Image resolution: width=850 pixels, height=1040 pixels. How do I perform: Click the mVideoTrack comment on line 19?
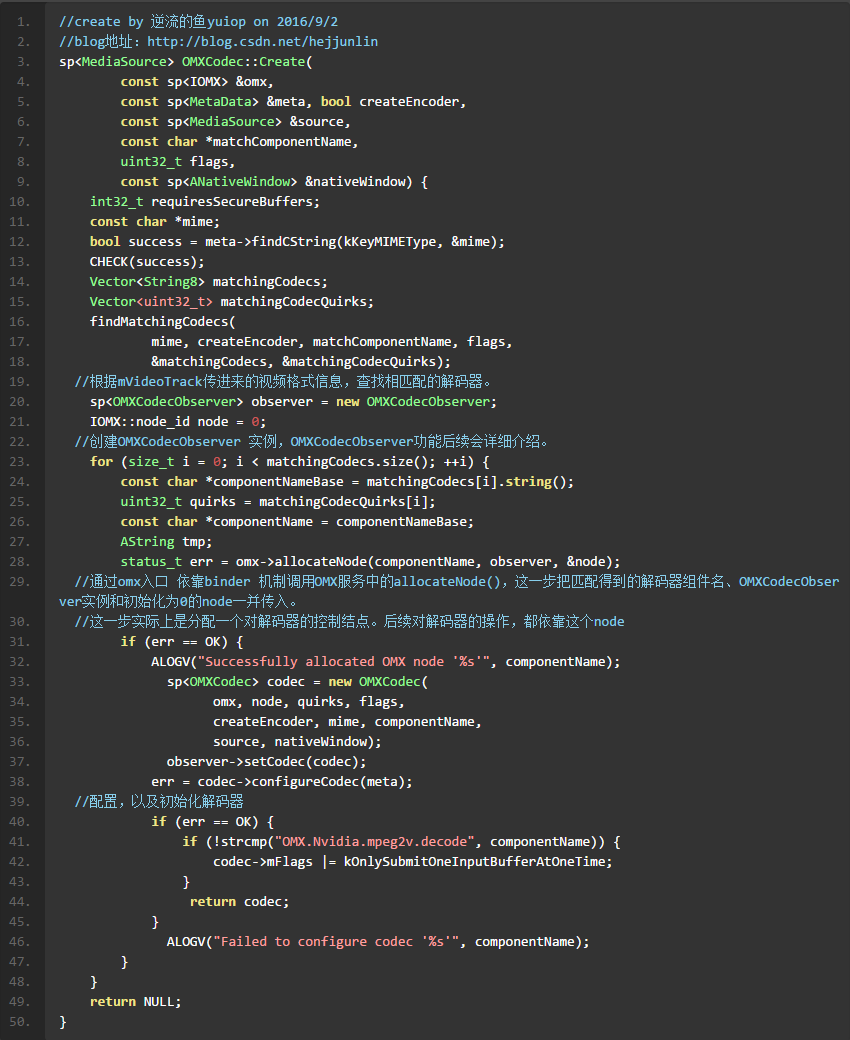coord(283,381)
